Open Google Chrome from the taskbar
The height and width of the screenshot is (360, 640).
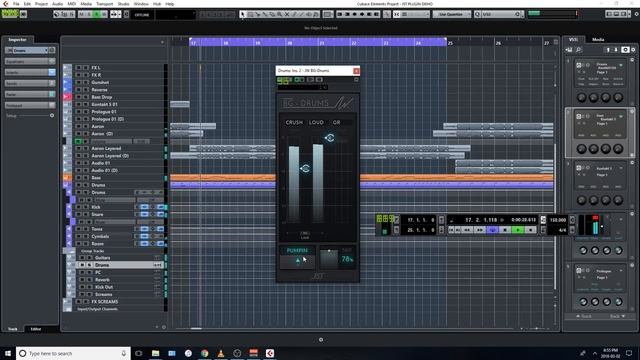204,353
